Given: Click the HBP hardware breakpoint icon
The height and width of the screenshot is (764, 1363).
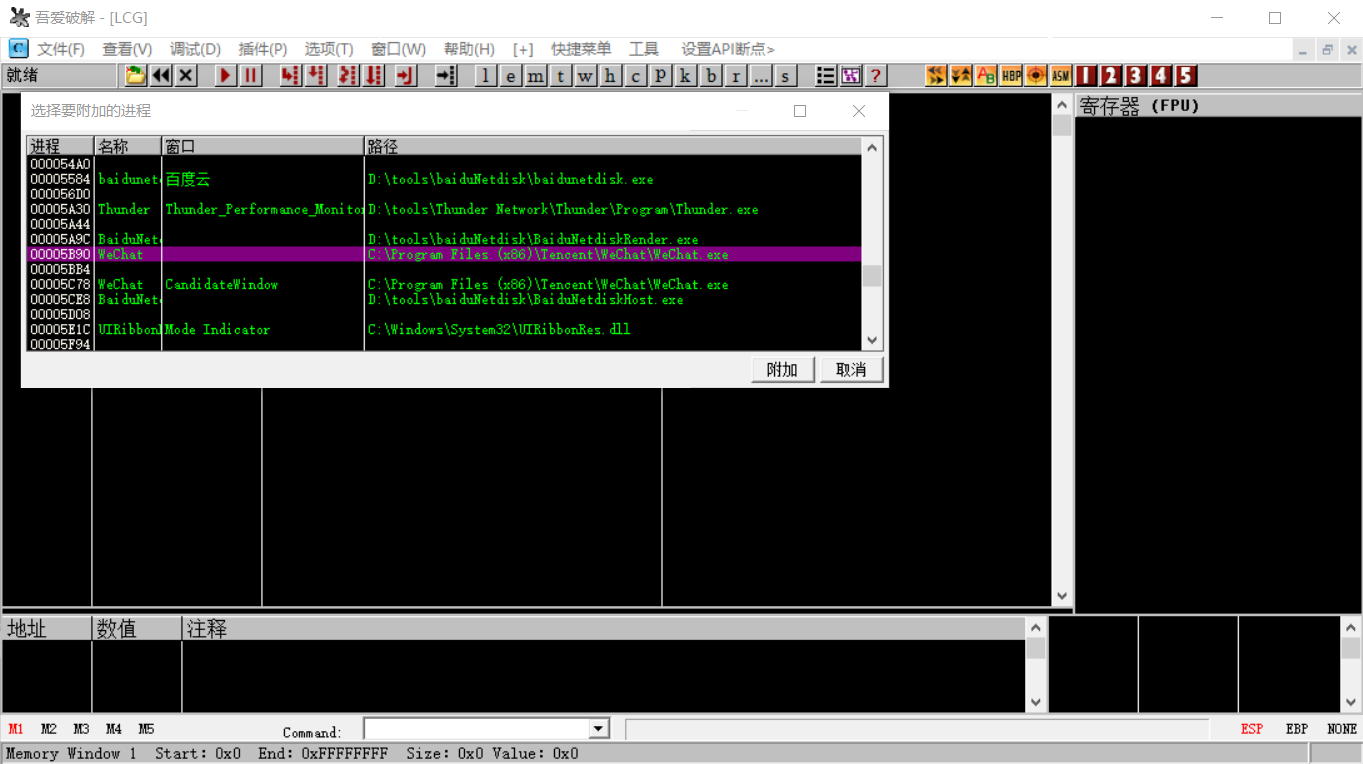Looking at the screenshot, I should (1011, 76).
